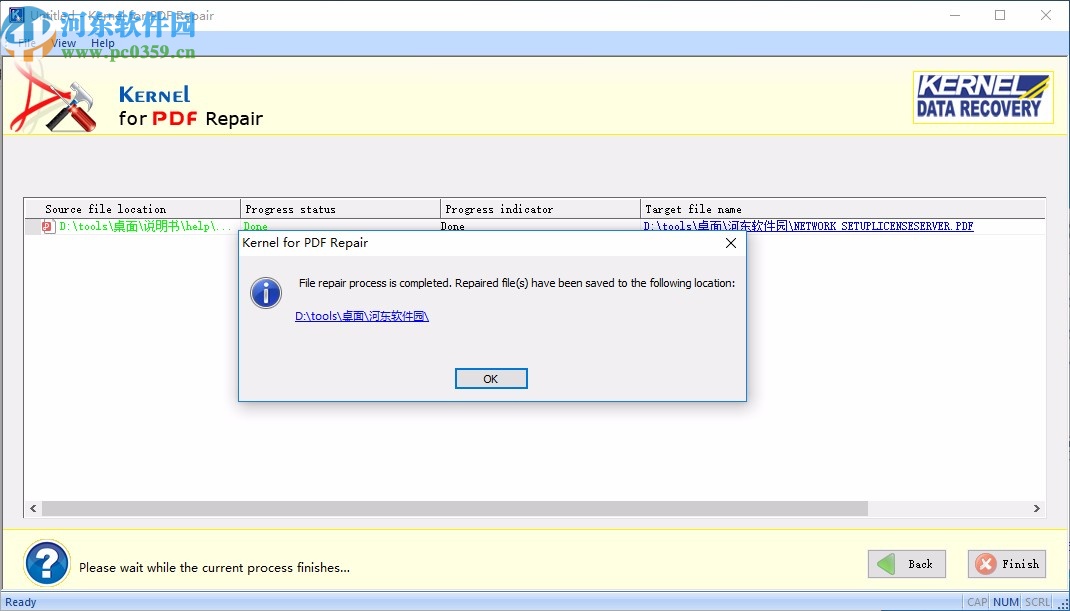
Task: Click the Source file location column header
Action: pyautogui.click(x=107, y=208)
